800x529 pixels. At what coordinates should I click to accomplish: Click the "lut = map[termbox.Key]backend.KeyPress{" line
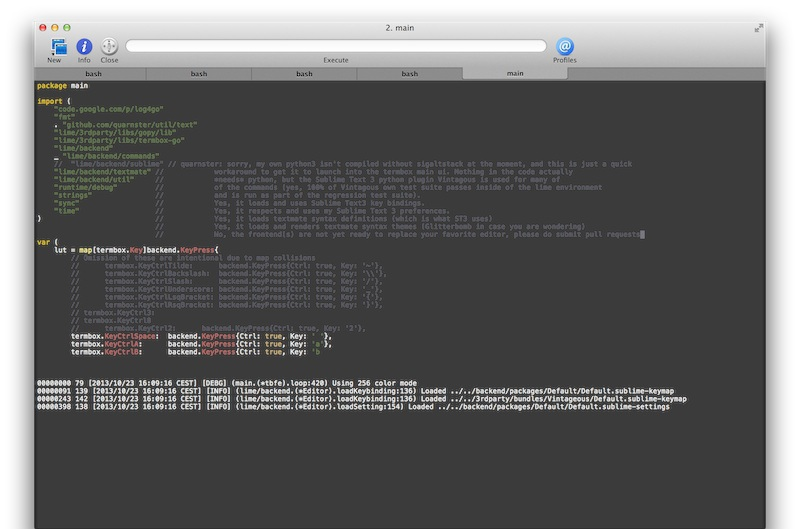tap(136, 250)
